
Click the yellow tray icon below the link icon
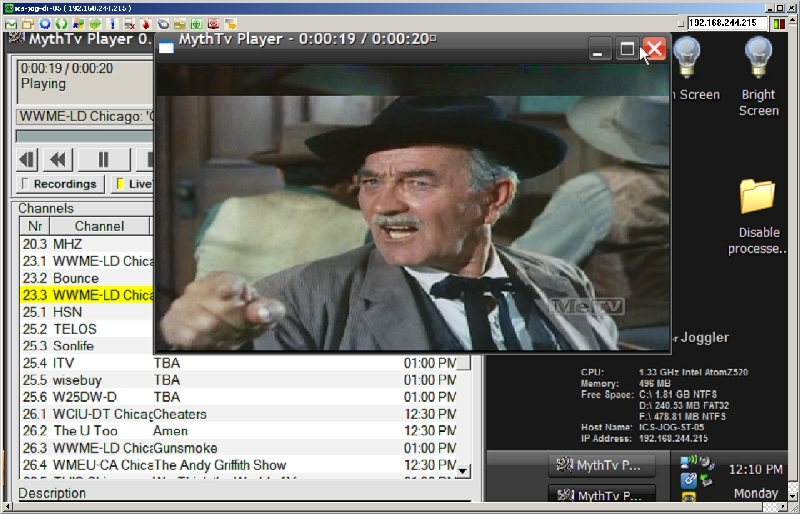[x=688, y=496]
